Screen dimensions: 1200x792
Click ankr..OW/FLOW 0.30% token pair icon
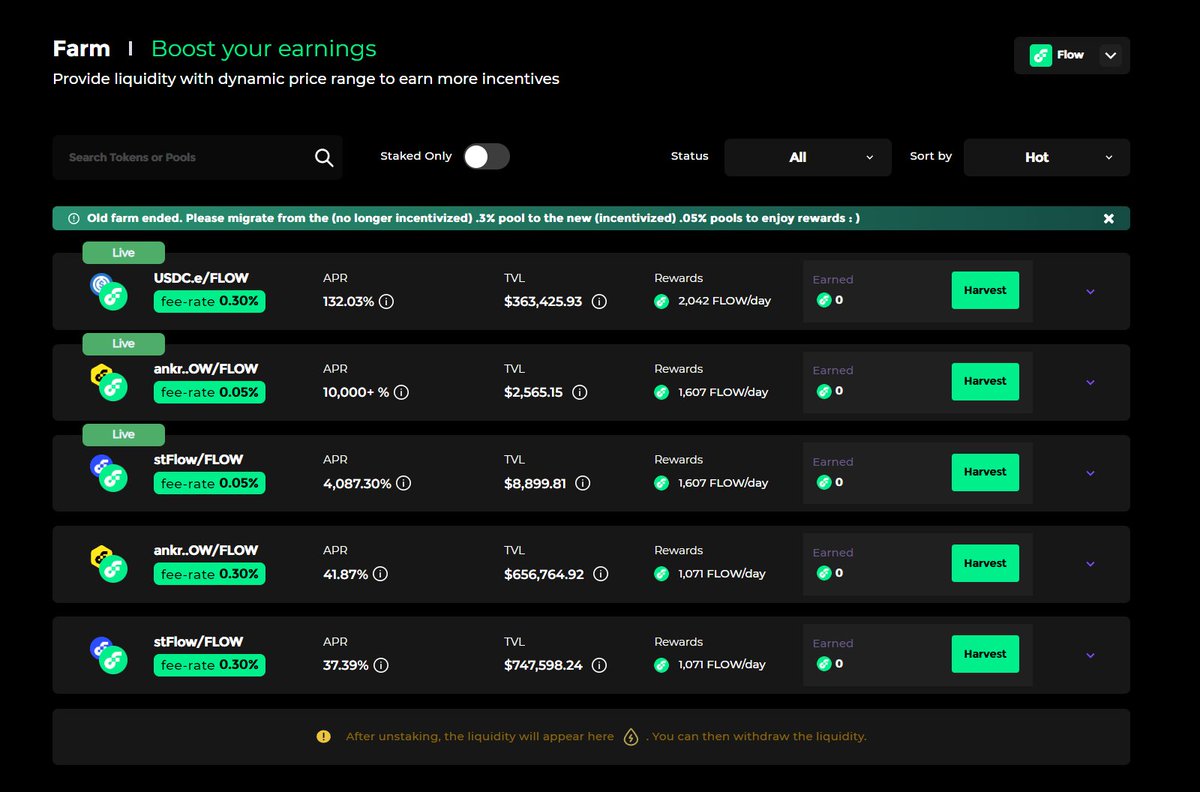pyautogui.click(x=107, y=563)
